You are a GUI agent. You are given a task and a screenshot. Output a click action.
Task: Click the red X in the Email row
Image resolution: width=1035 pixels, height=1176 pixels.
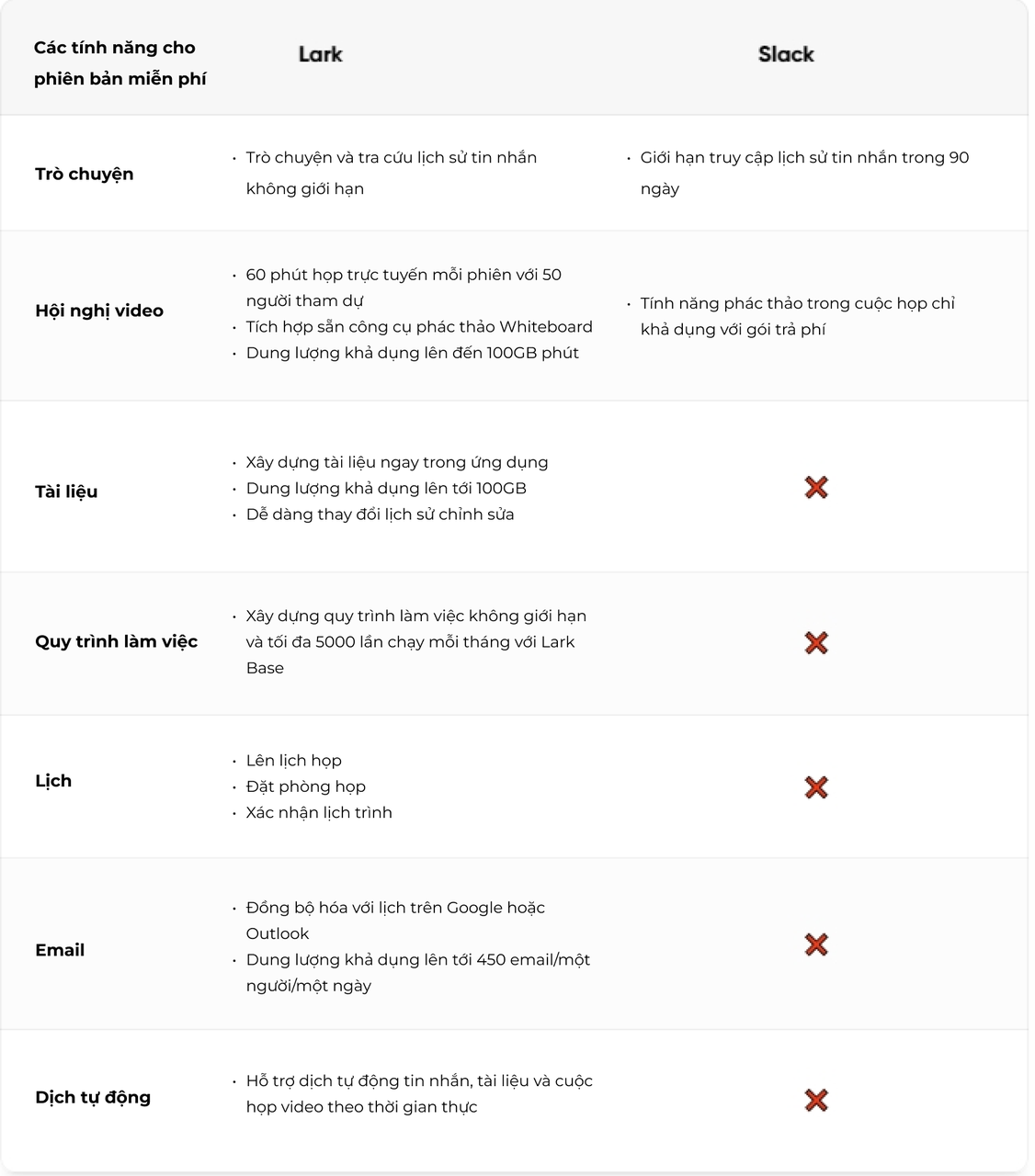point(816,944)
